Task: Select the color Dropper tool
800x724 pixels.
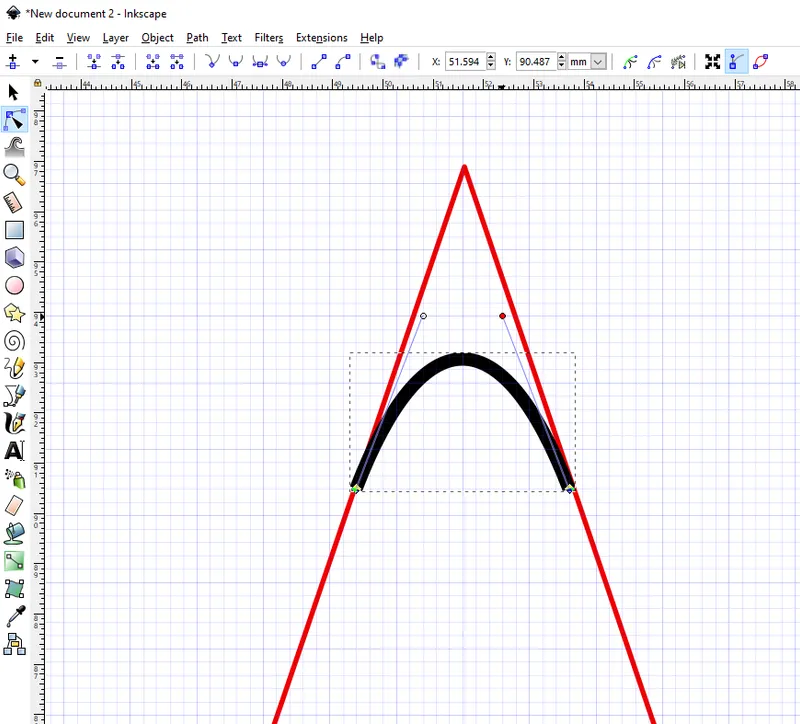Action: click(13, 617)
